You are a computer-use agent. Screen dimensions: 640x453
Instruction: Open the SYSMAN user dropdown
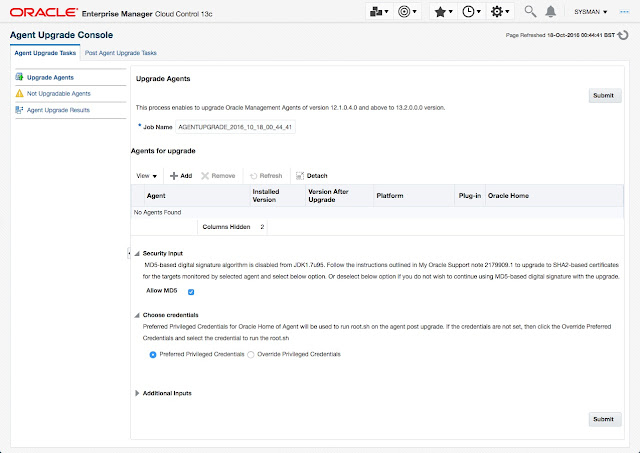[591, 12]
